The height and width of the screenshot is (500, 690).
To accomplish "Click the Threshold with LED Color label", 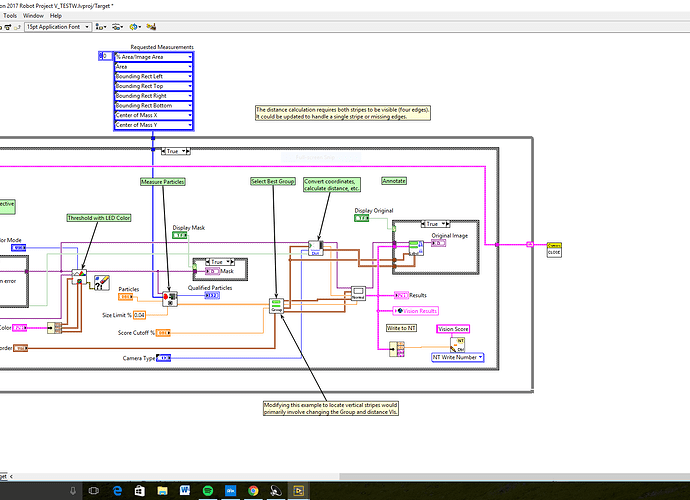I will click(99, 217).
